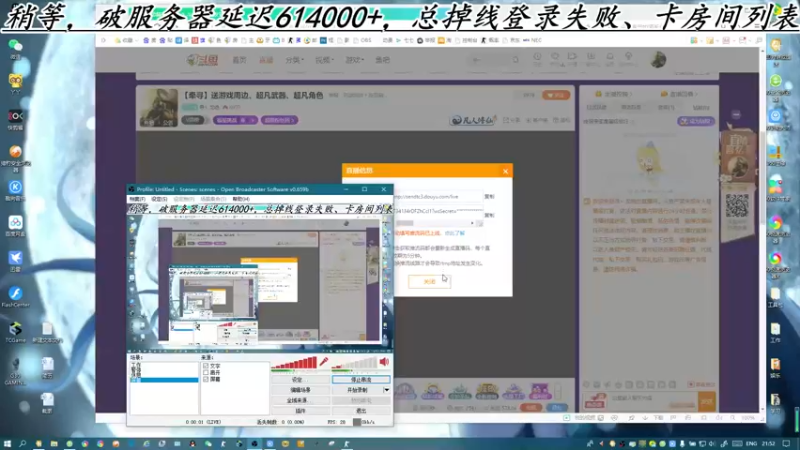Click the 凡人修仙 banner below room title

click(x=473, y=120)
